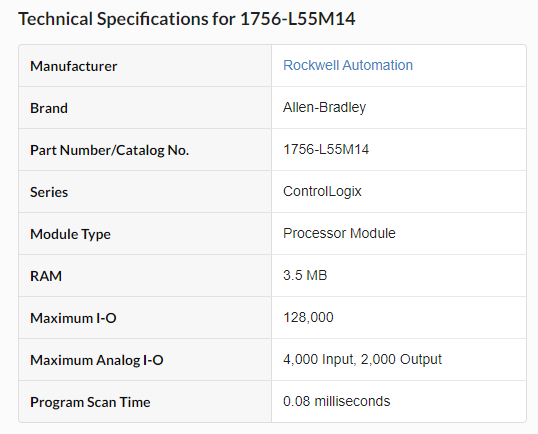
Task: Click the Program Scan Time label
Action: (90, 402)
